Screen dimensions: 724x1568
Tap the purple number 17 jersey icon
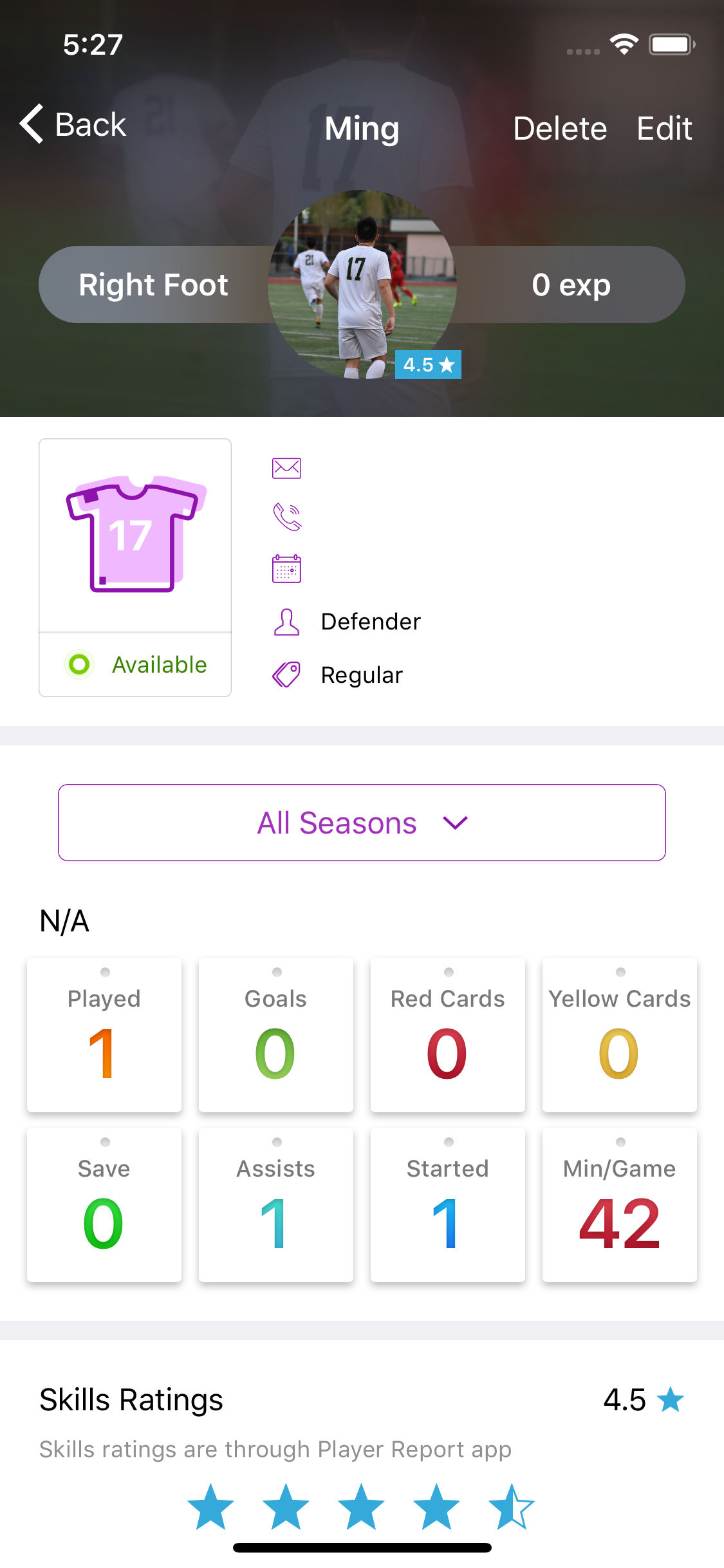[136, 534]
